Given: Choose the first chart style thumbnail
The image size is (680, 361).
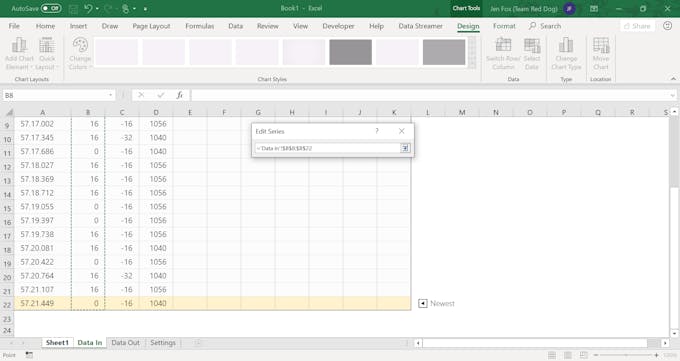Looking at the screenshot, I should pyautogui.click(x=117, y=52).
